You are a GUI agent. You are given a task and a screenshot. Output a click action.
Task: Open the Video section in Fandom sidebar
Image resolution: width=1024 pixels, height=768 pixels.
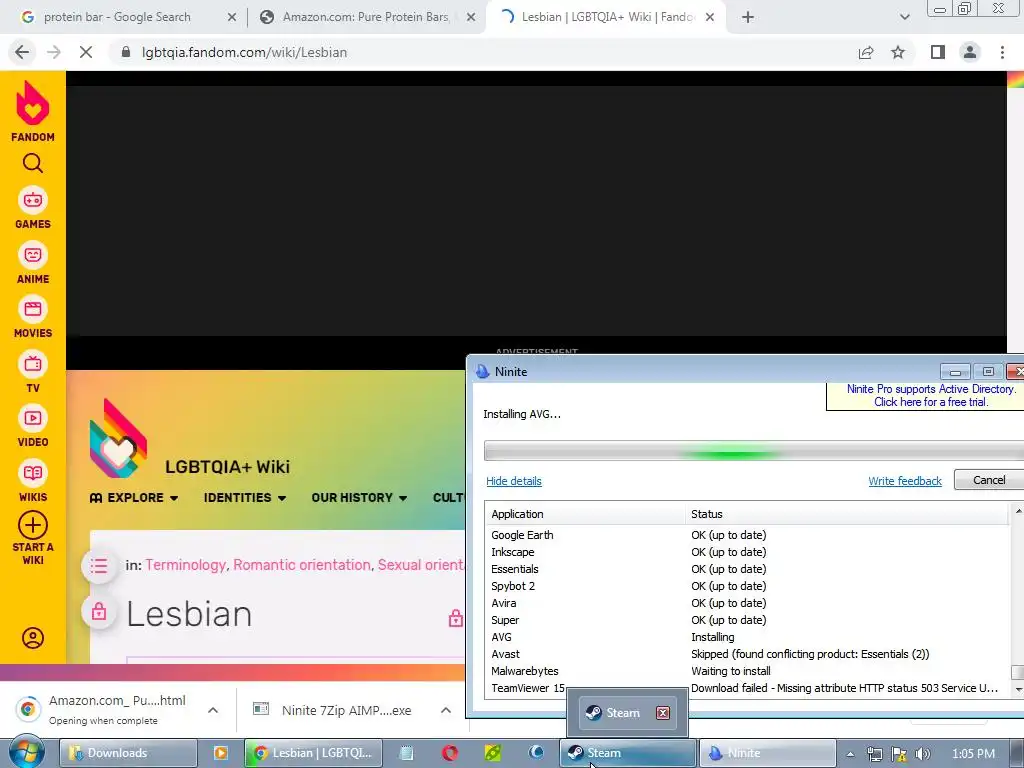[x=33, y=426]
